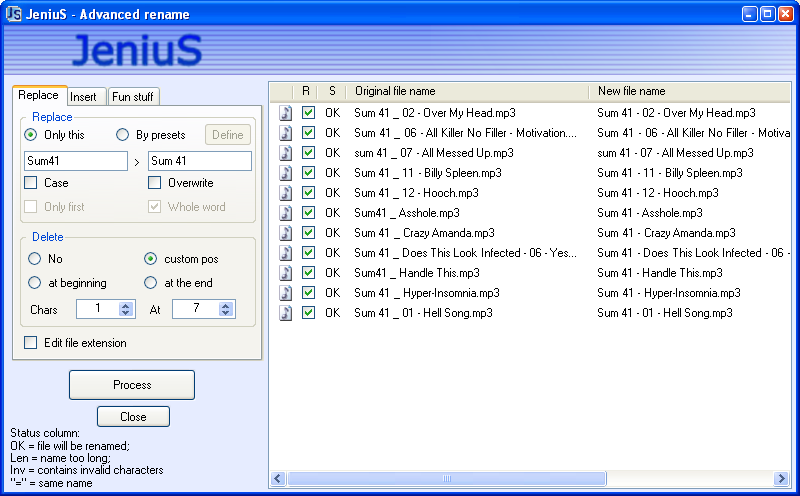Image resolution: width=800 pixels, height=496 pixels.
Task: Click music file icon for Hooch.mp3
Action: pos(286,193)
